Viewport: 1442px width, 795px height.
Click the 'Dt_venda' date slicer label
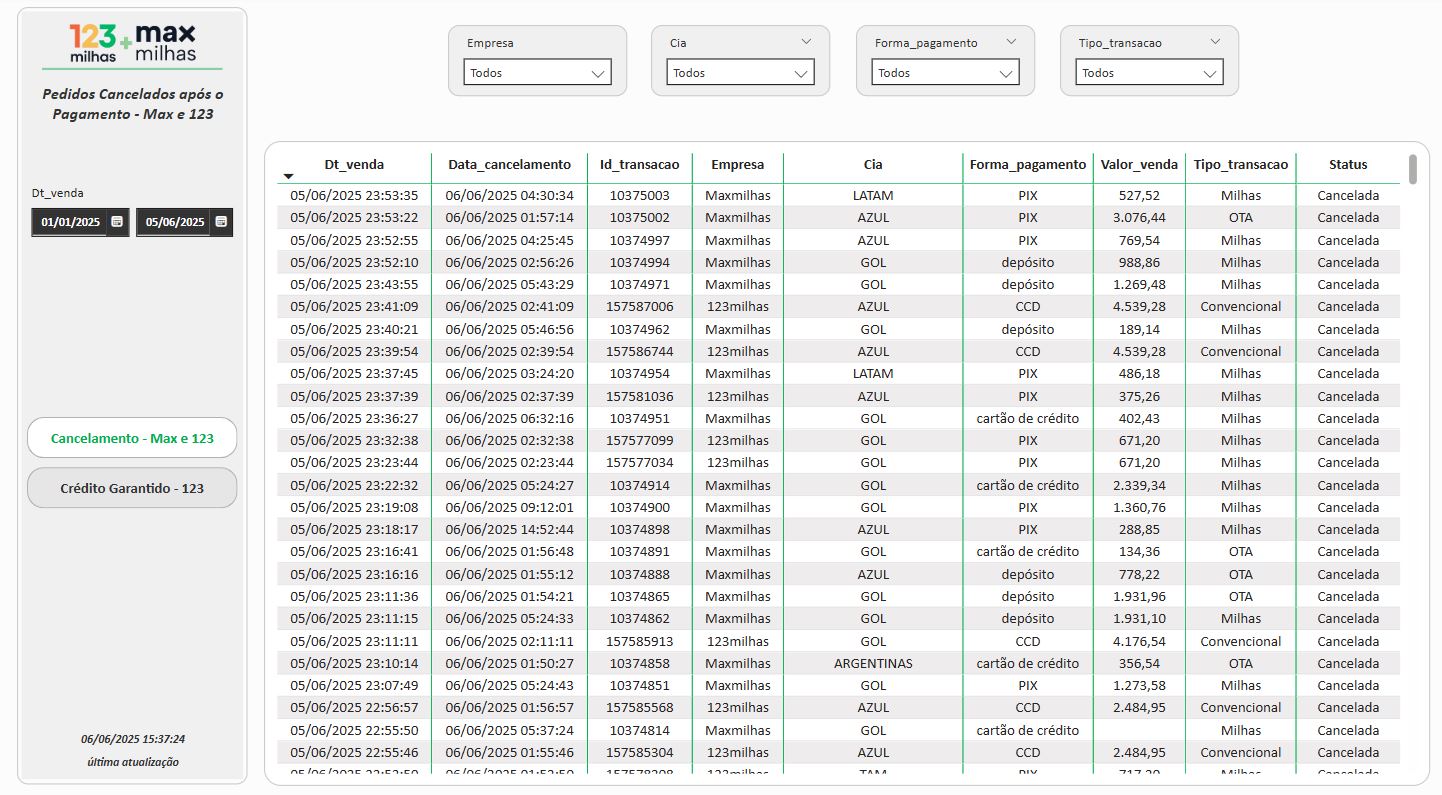[58, 193]
